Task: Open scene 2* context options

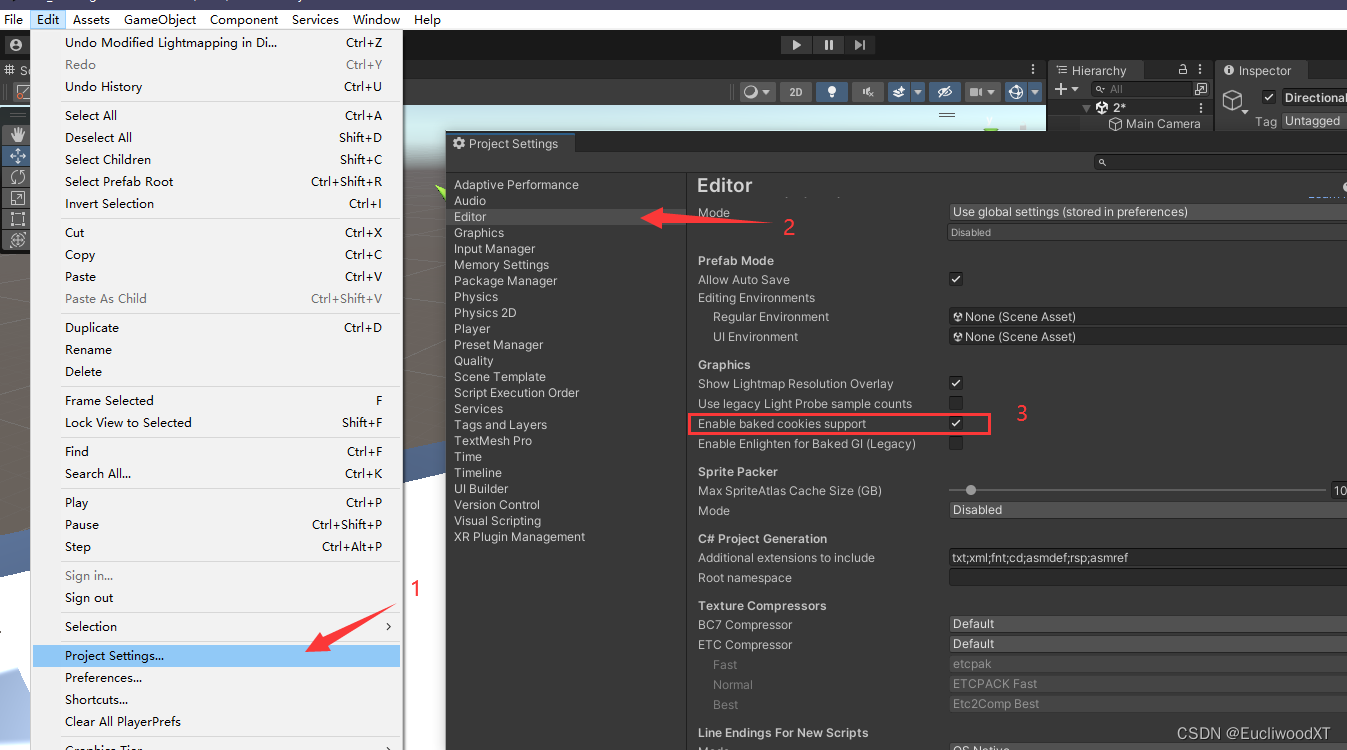Action: click(x=1201, y=107)
